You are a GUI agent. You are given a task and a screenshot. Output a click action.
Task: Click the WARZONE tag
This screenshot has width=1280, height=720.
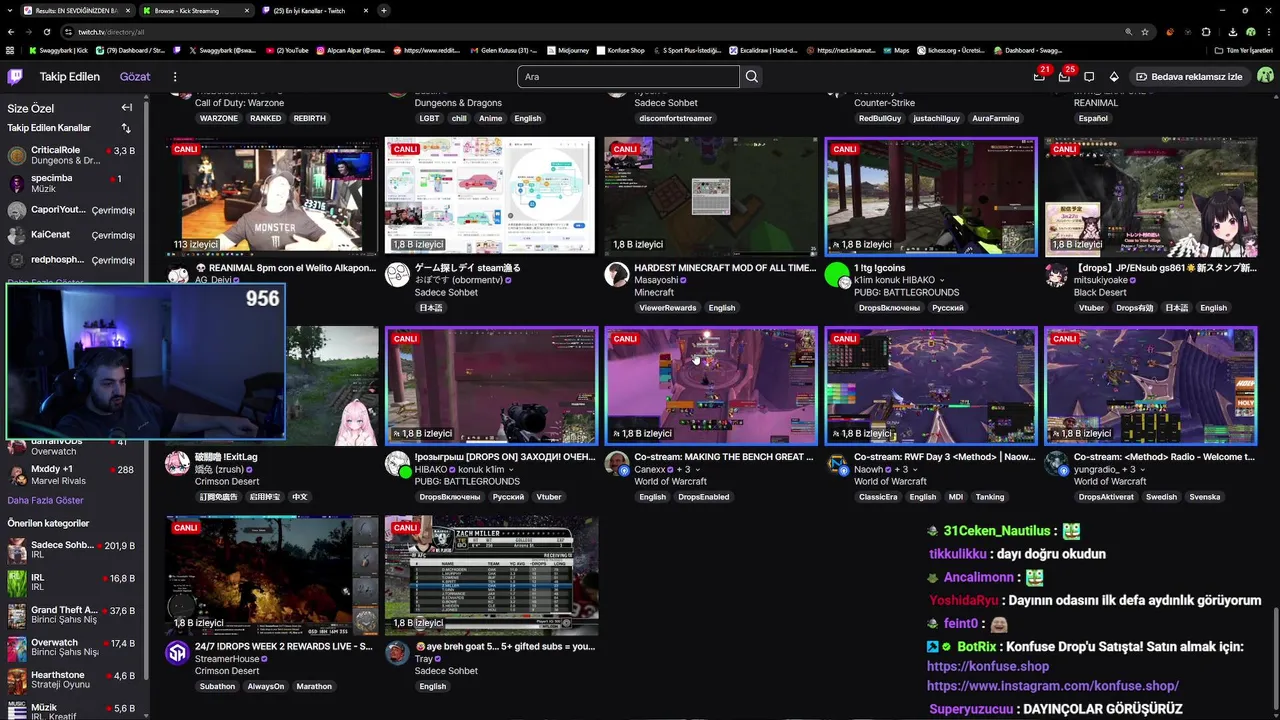coord(218,118)
